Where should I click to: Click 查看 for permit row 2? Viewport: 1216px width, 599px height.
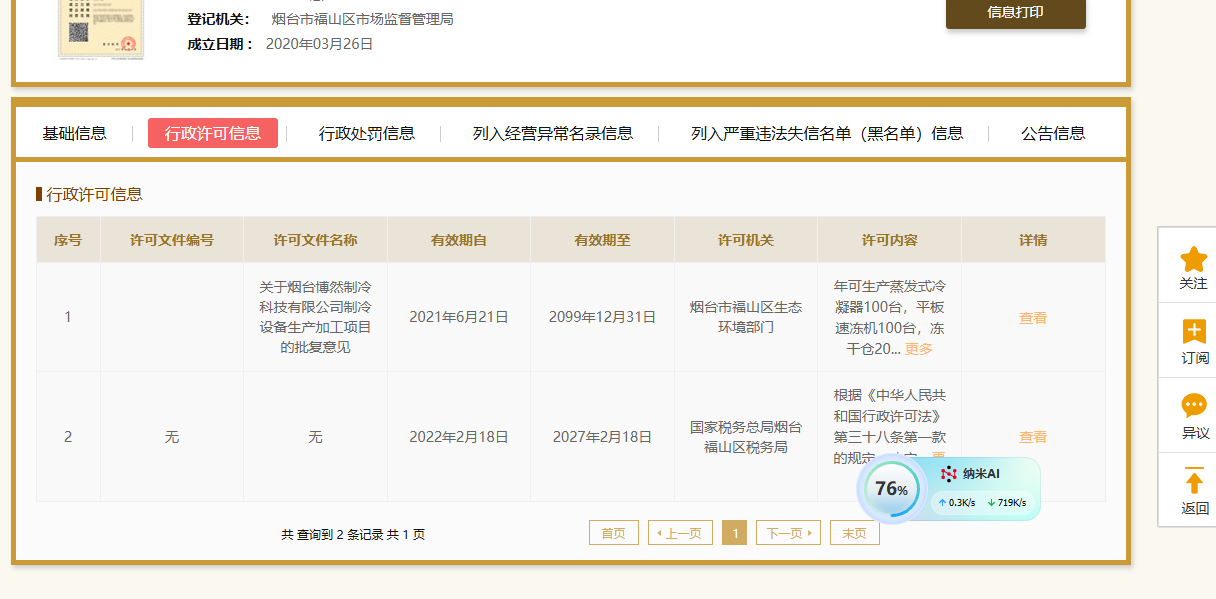pos(1033,437)
